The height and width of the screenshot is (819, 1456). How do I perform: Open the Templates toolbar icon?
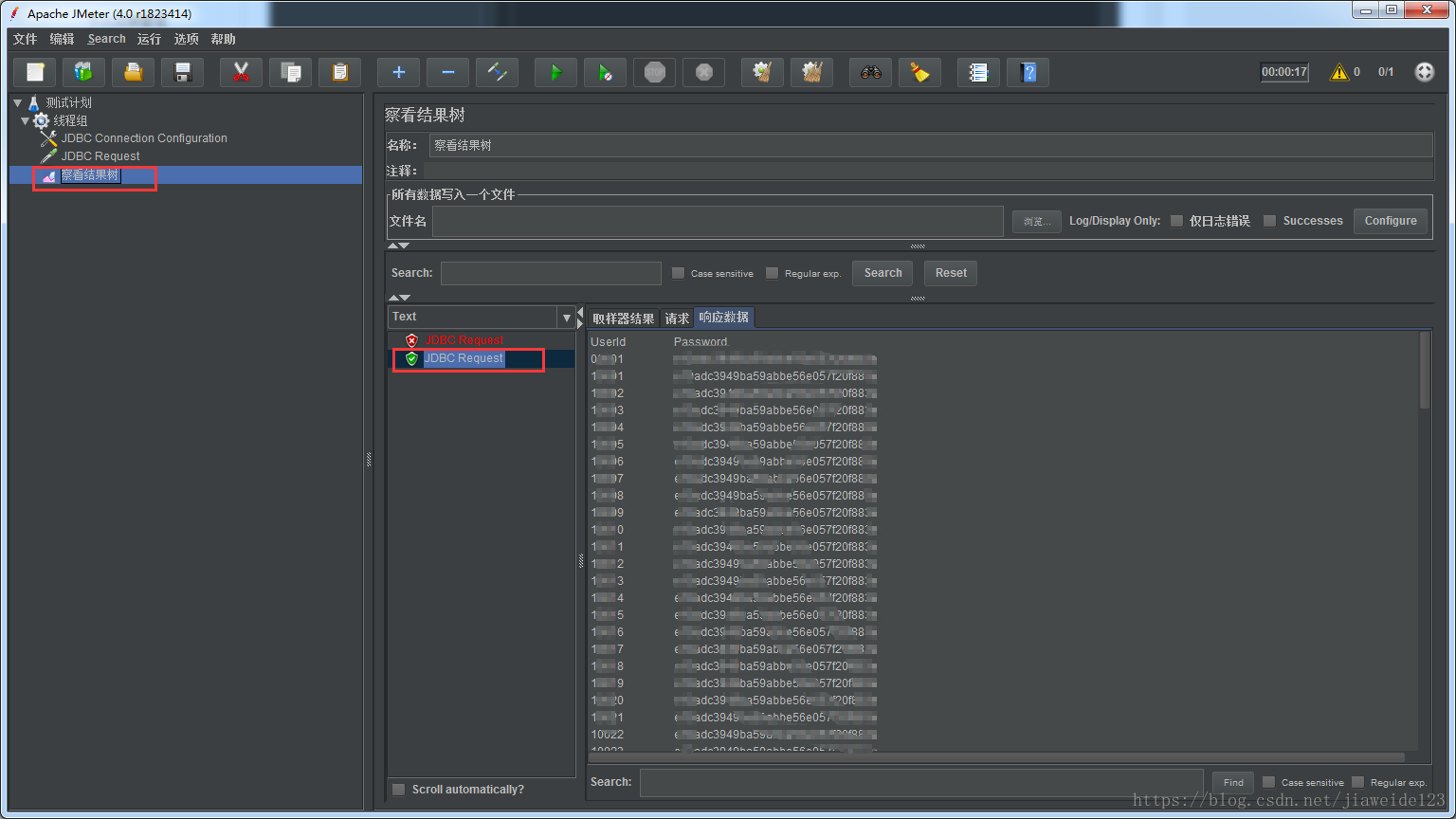(x=84, y=72)
